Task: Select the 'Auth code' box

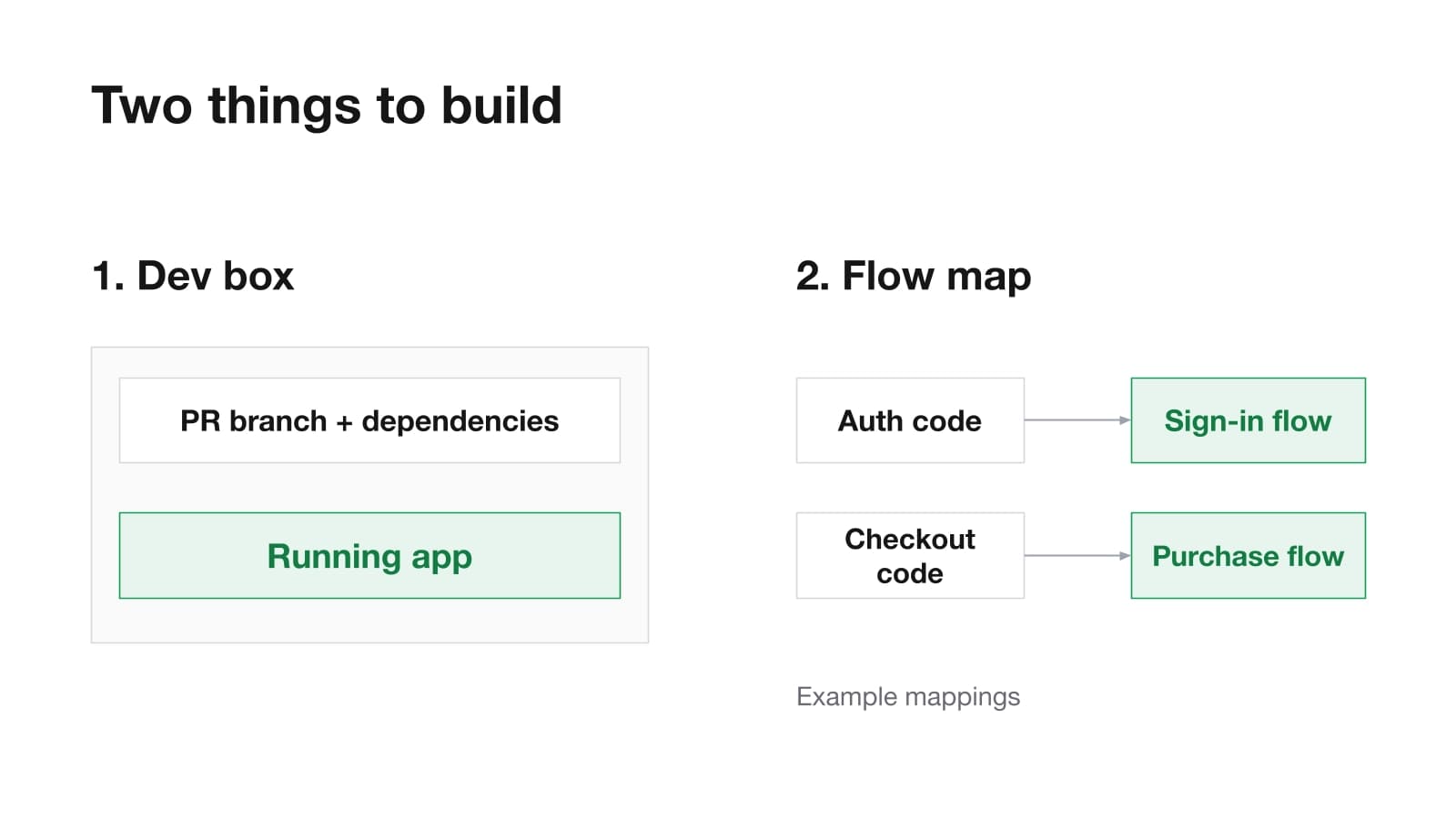Action: click(910, 420)
